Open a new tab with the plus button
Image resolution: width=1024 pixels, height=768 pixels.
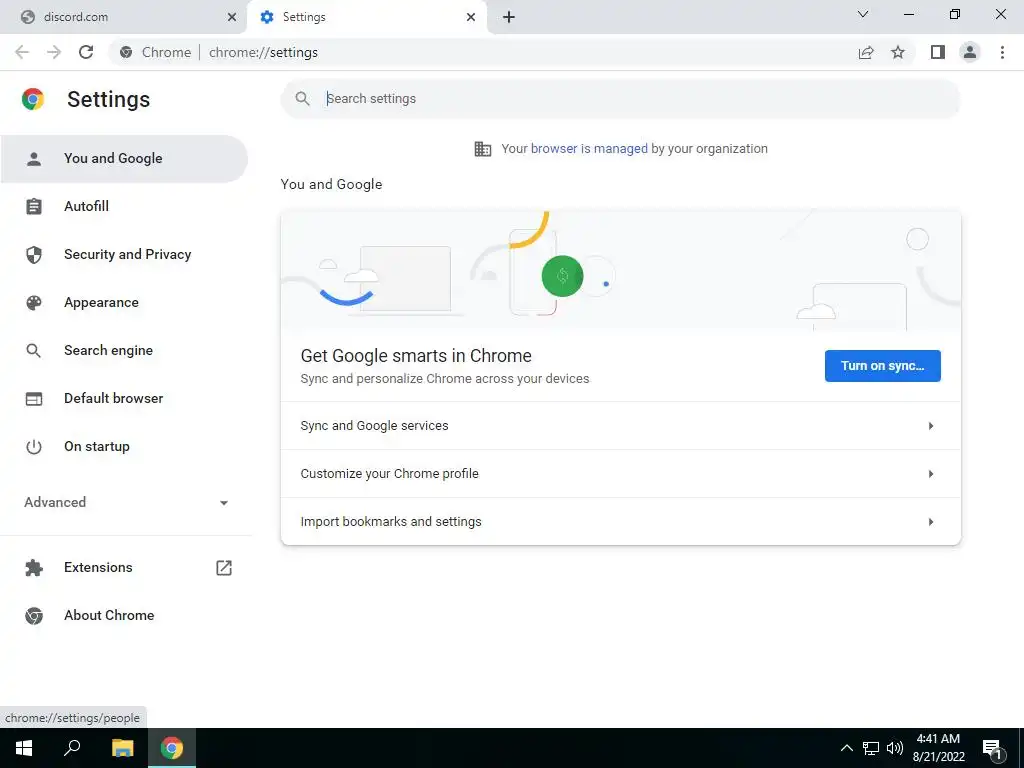tap(509, 17)
